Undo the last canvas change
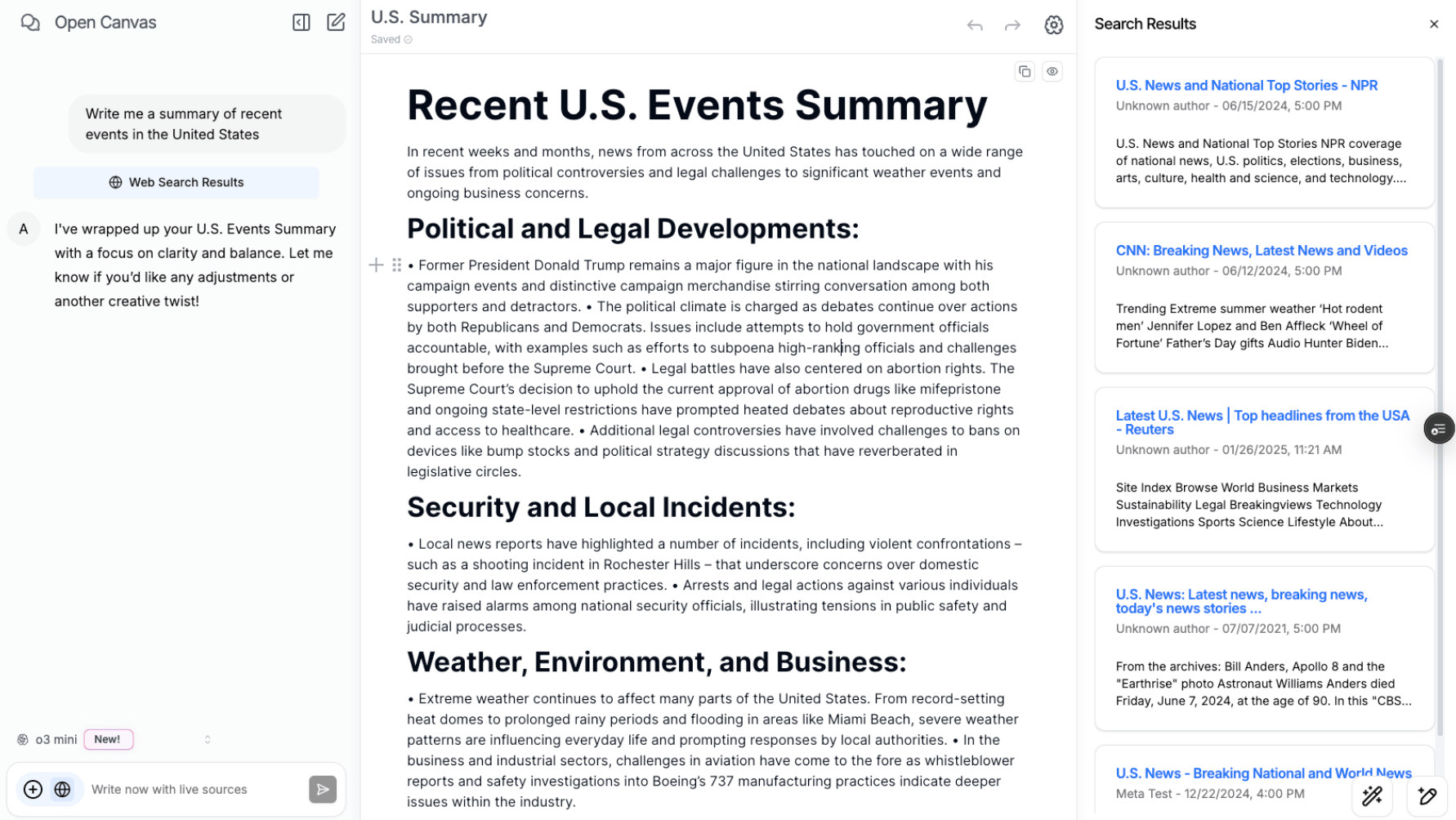This screenshot has width=1456, height=820. coord(975,25)
